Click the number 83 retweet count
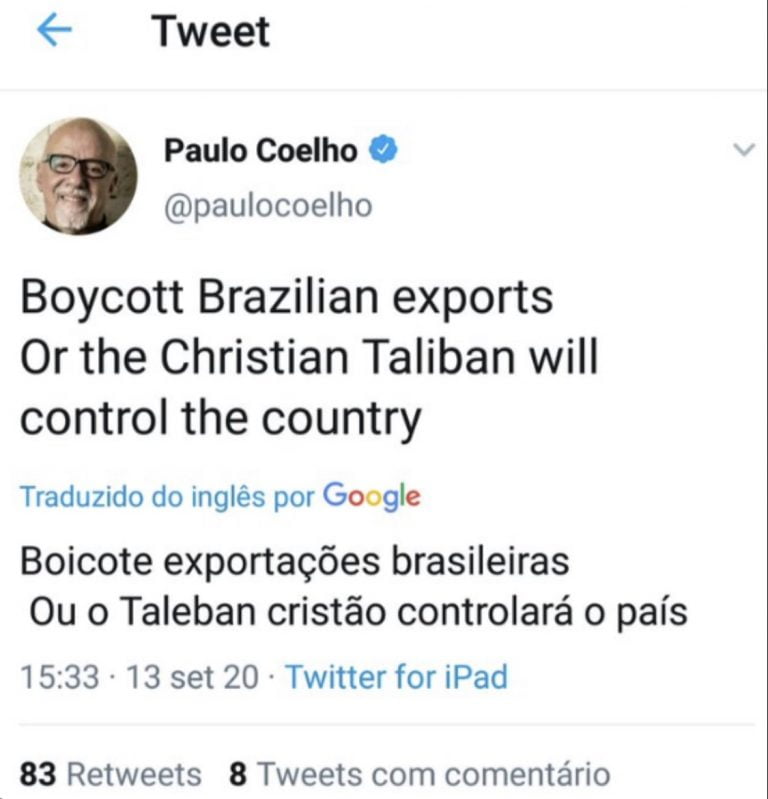768x799 pixels. pyautogui.click(x=38, y=775)
